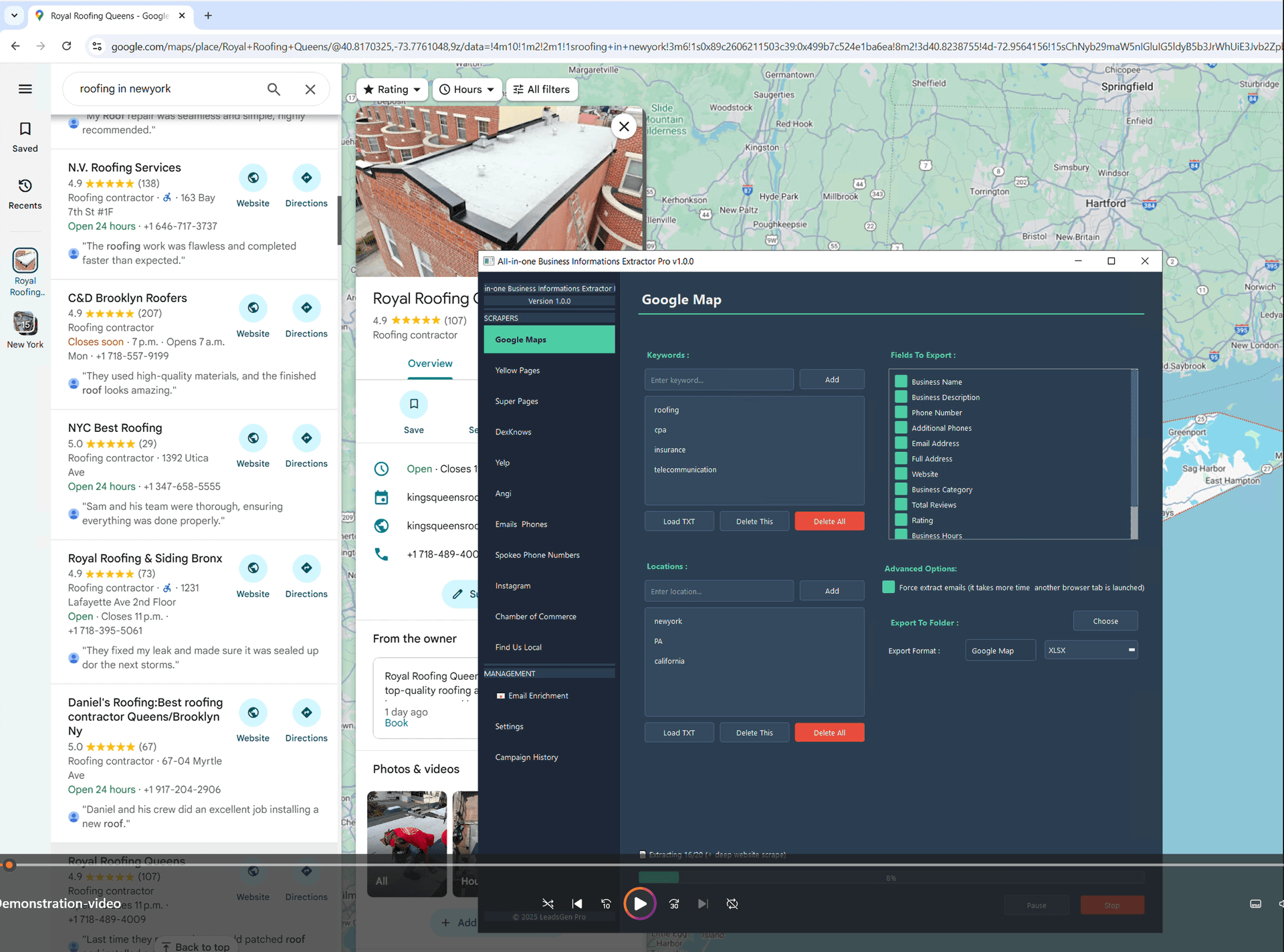Click Load TXT under Locations
The height and width of the screenshot is (952, 1284).
point(679,732)
